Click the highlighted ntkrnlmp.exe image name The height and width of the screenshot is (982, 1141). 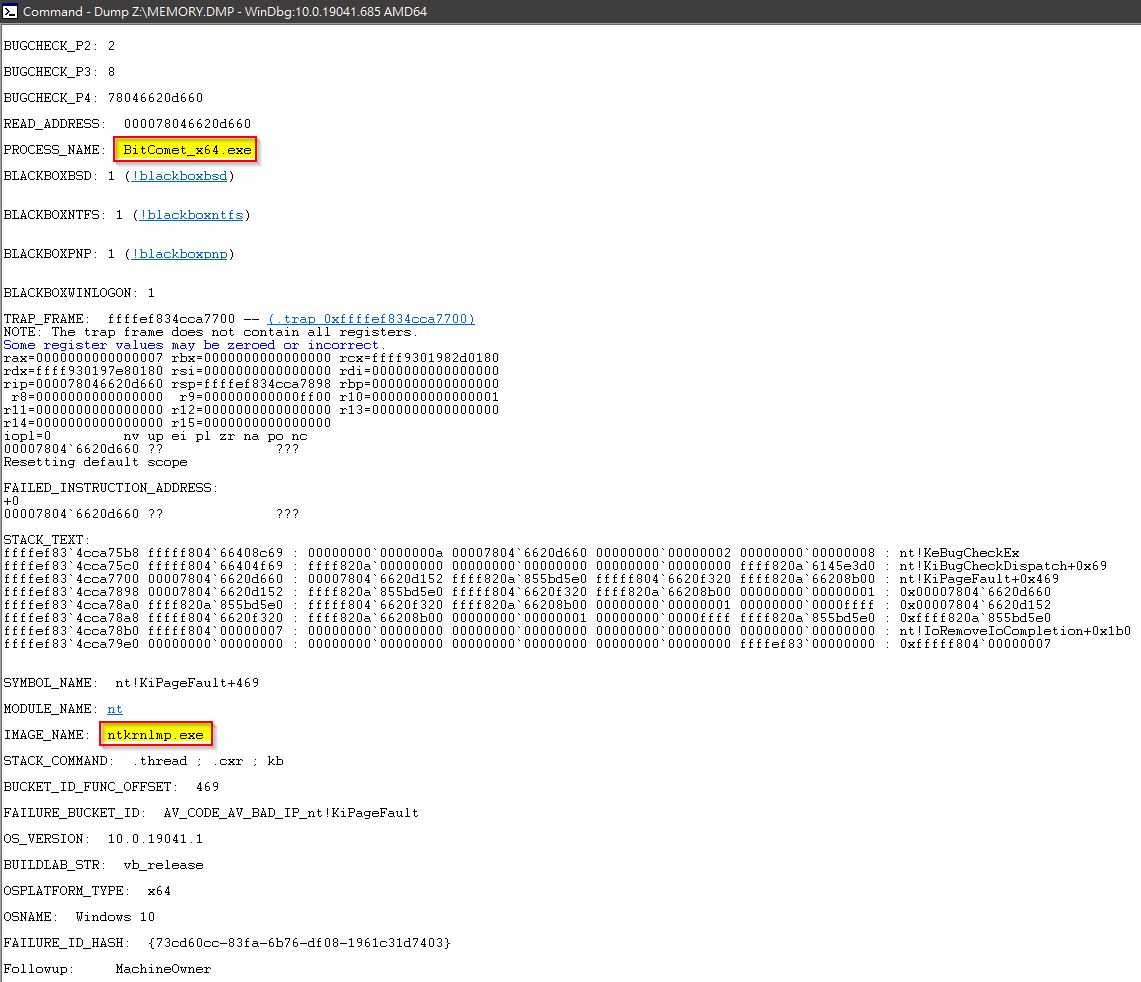pyautogui.click(x=155, y=735)
